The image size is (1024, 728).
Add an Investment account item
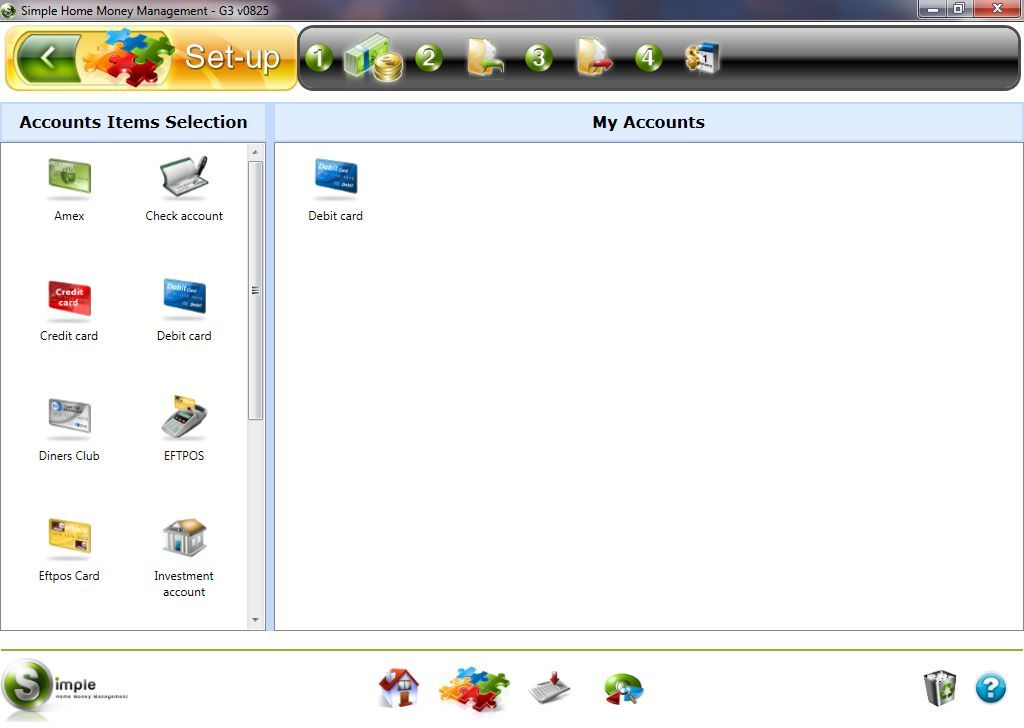[184, 537]
